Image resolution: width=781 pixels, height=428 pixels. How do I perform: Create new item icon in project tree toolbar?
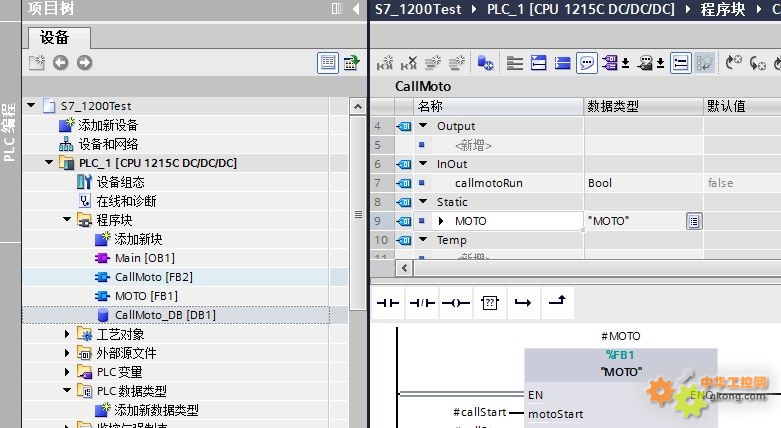point(37,63)
